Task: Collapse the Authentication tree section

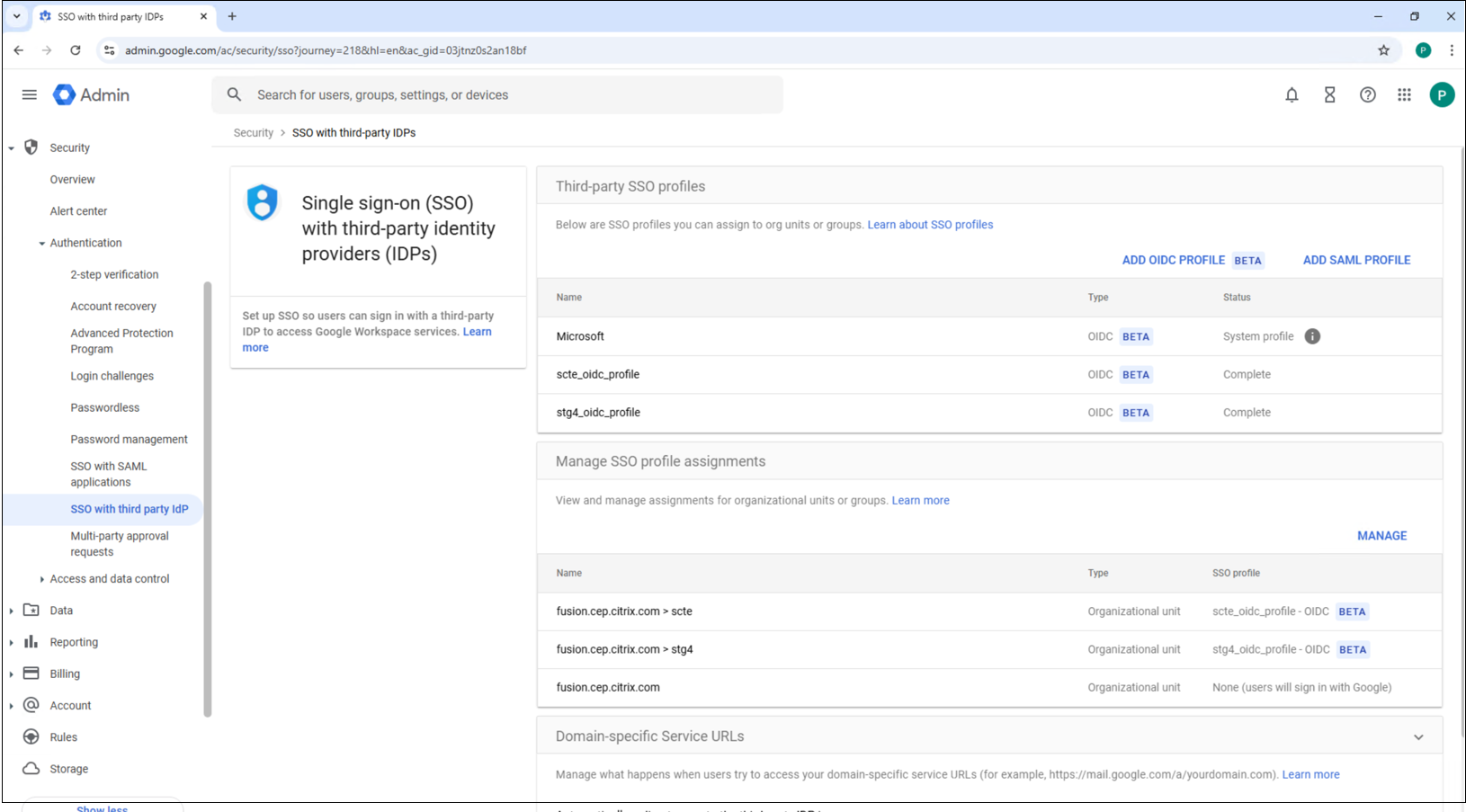Action: coord(42,244)
